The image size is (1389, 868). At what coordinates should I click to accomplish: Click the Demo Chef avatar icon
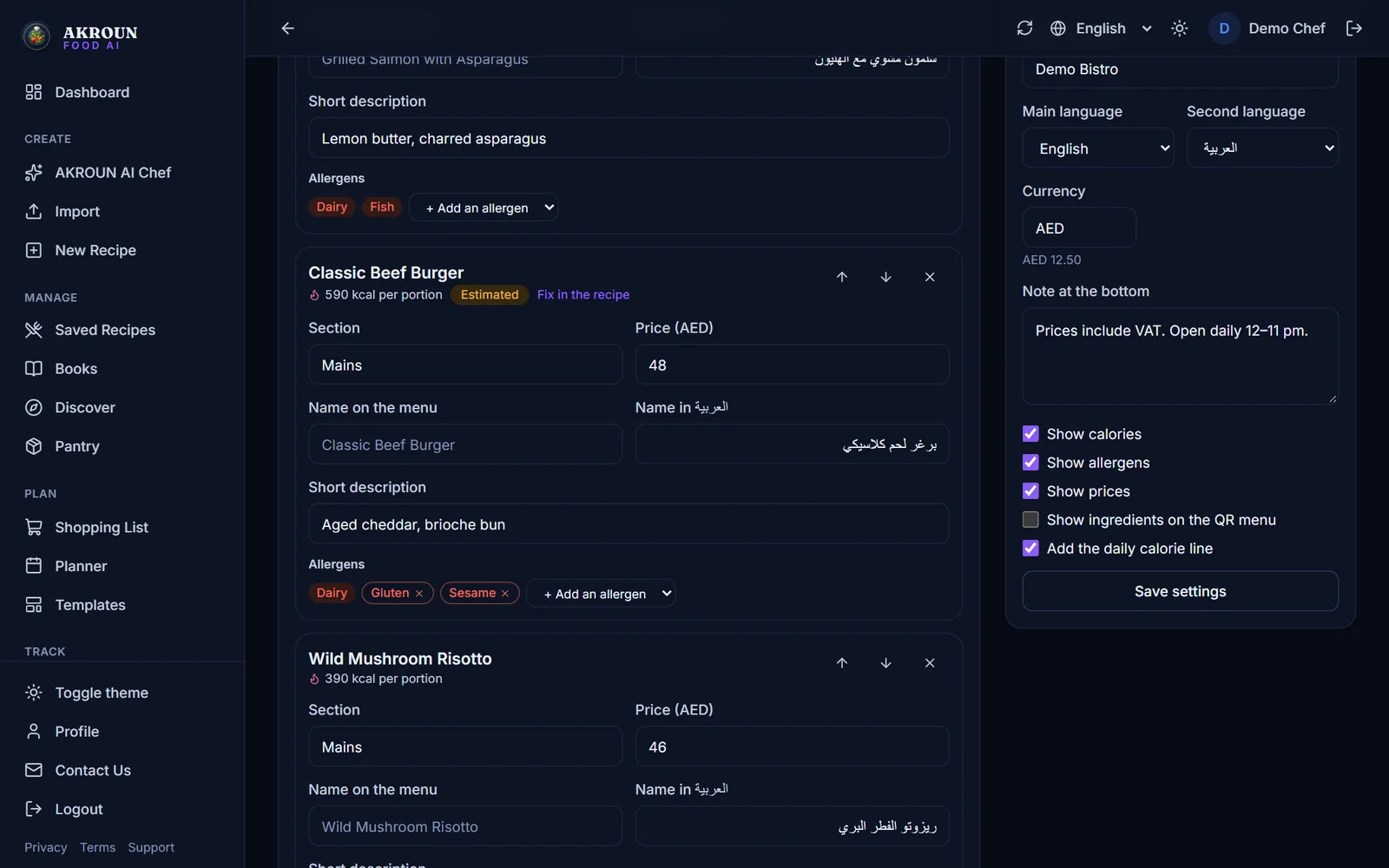(1224, 29)
